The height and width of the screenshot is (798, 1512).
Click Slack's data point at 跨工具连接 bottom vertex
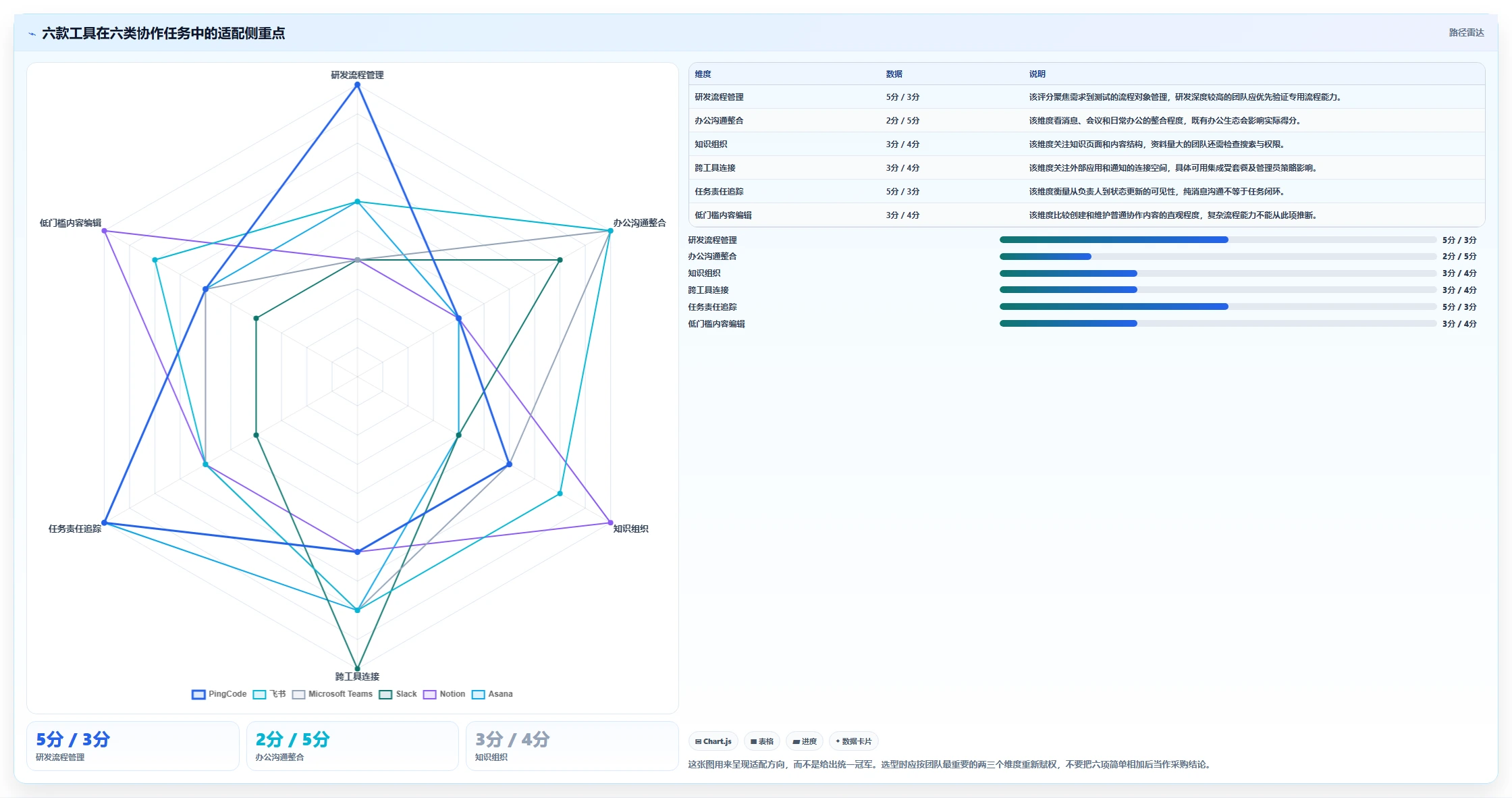point(357,669)
